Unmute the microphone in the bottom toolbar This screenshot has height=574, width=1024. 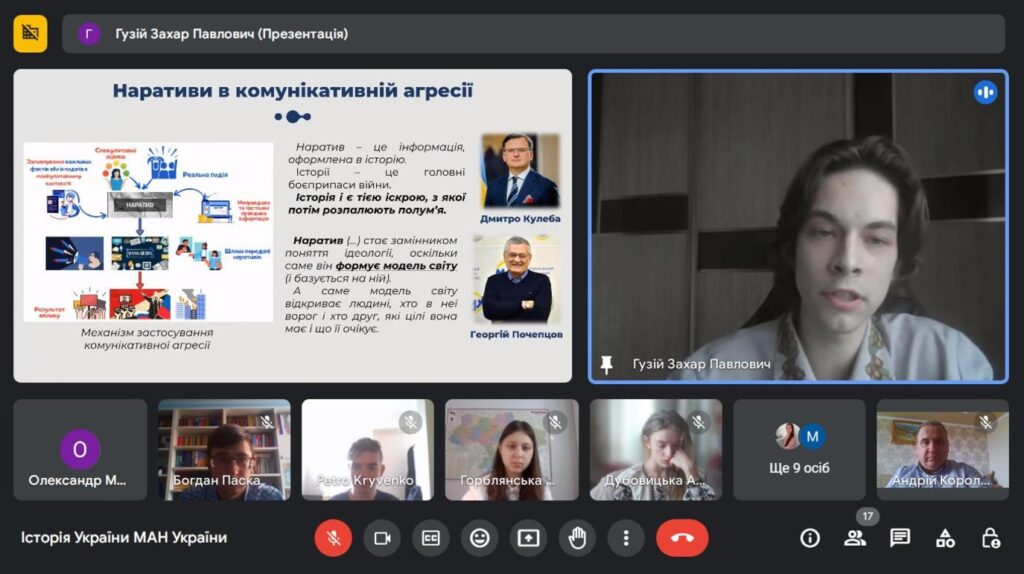click(333, 538)
